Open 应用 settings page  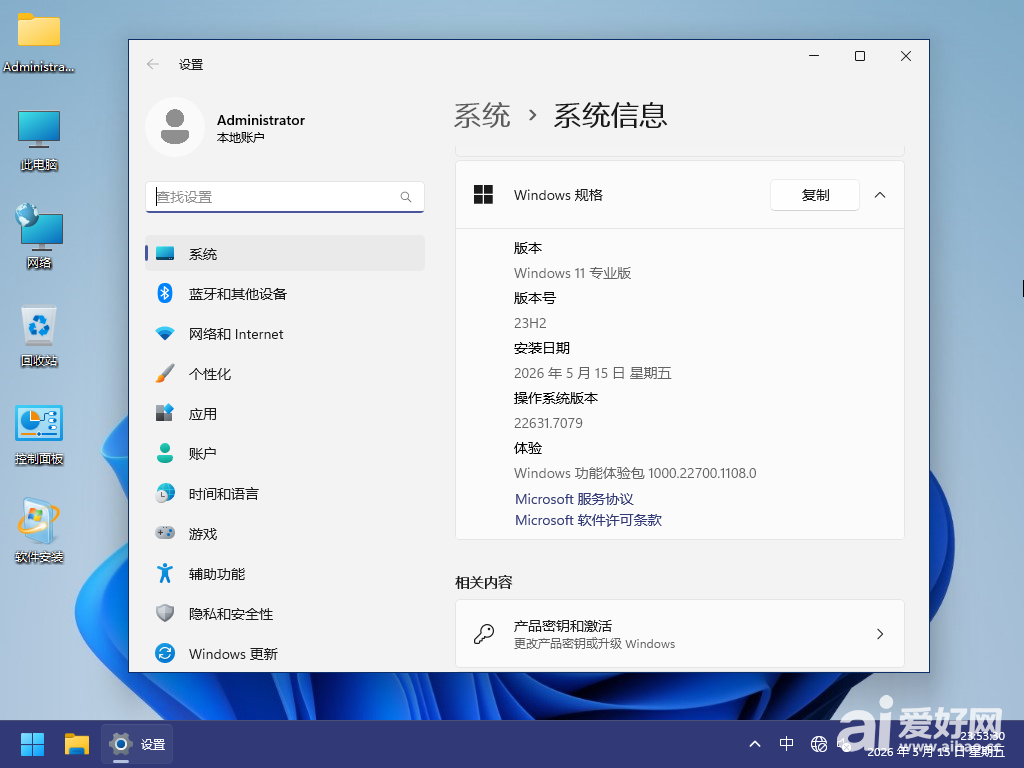[285, 413]
